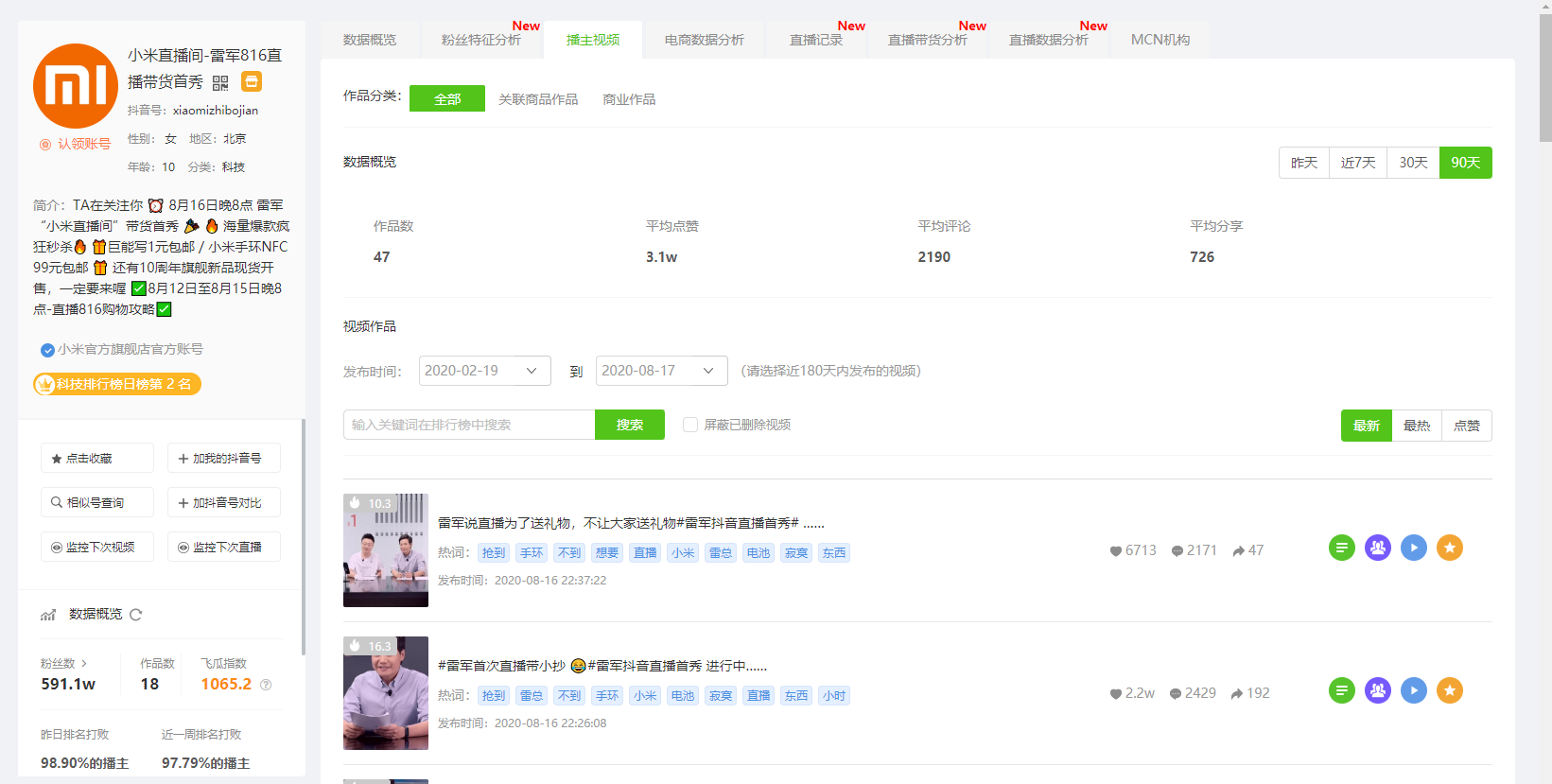
Task: Open the MCN机构 tab
Action: click(1160, 40)
